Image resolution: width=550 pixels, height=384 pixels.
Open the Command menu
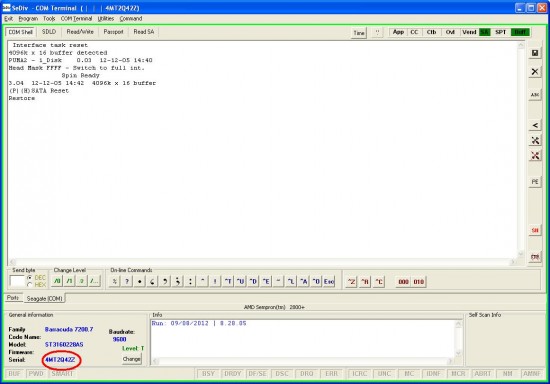tap(131, 19)
